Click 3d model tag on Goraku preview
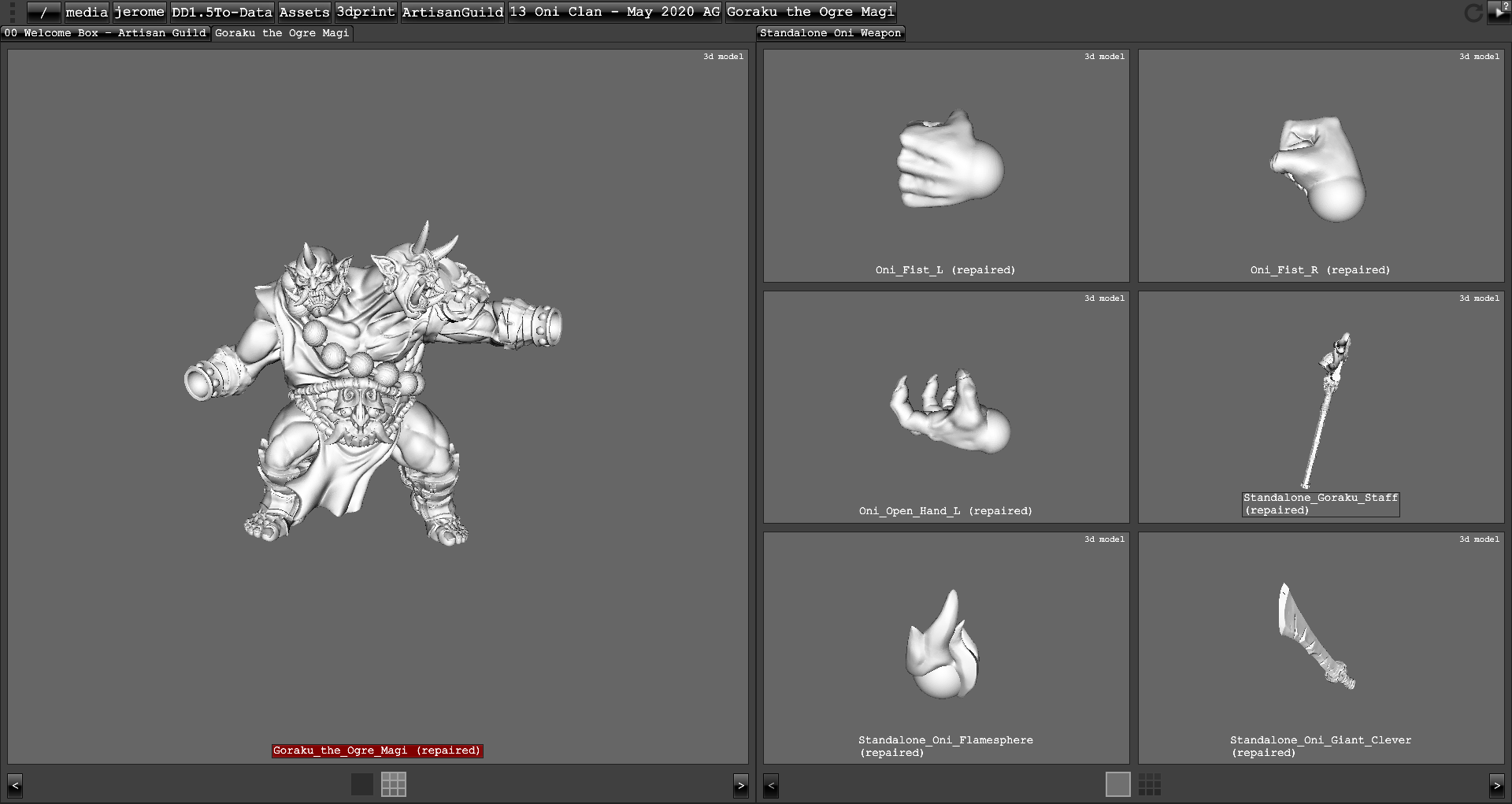Screen dimensions: 1512x804 [723, 57]
